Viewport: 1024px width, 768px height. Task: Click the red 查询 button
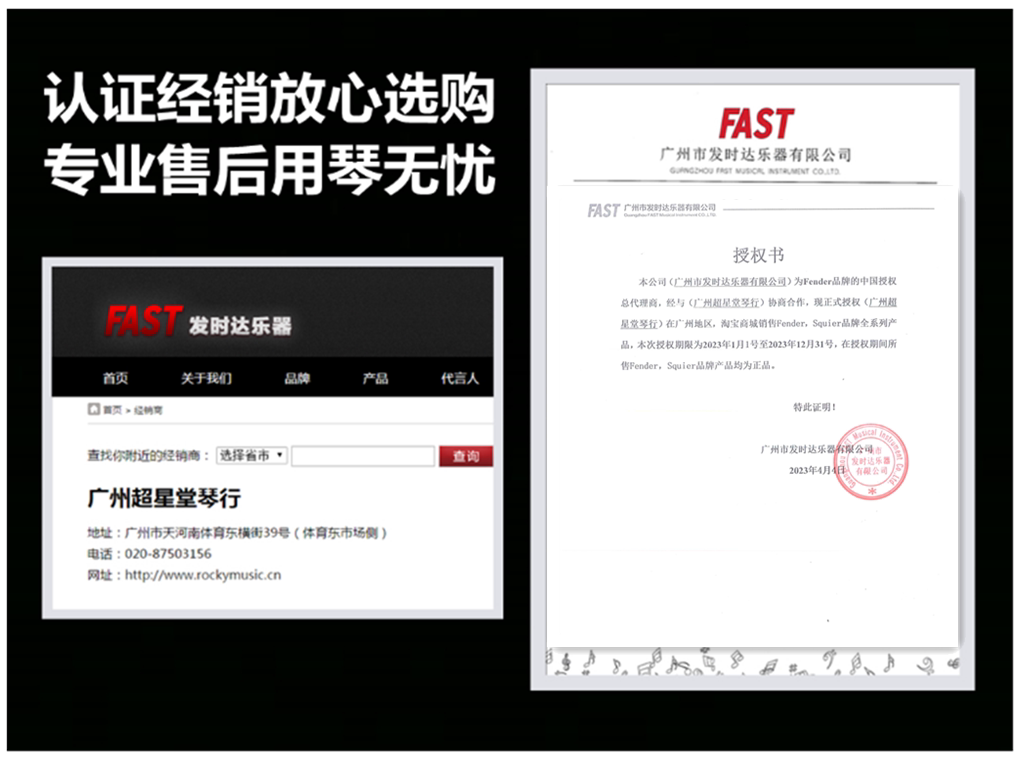(x=466, y=456)
